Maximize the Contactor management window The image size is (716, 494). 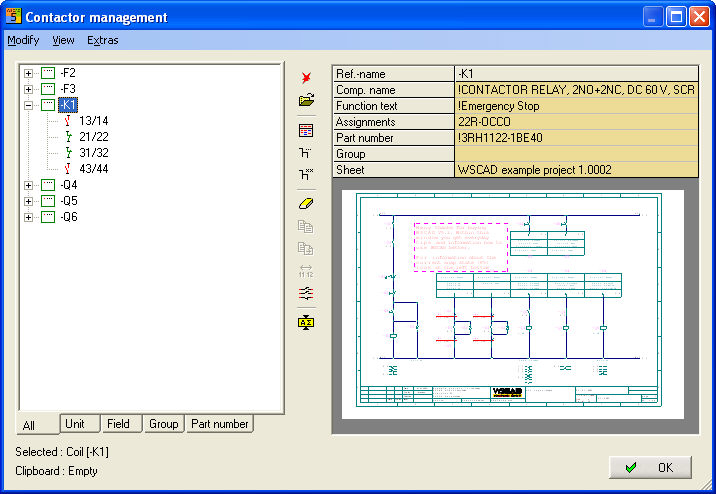pyautogui.click(x=676, y=17)
